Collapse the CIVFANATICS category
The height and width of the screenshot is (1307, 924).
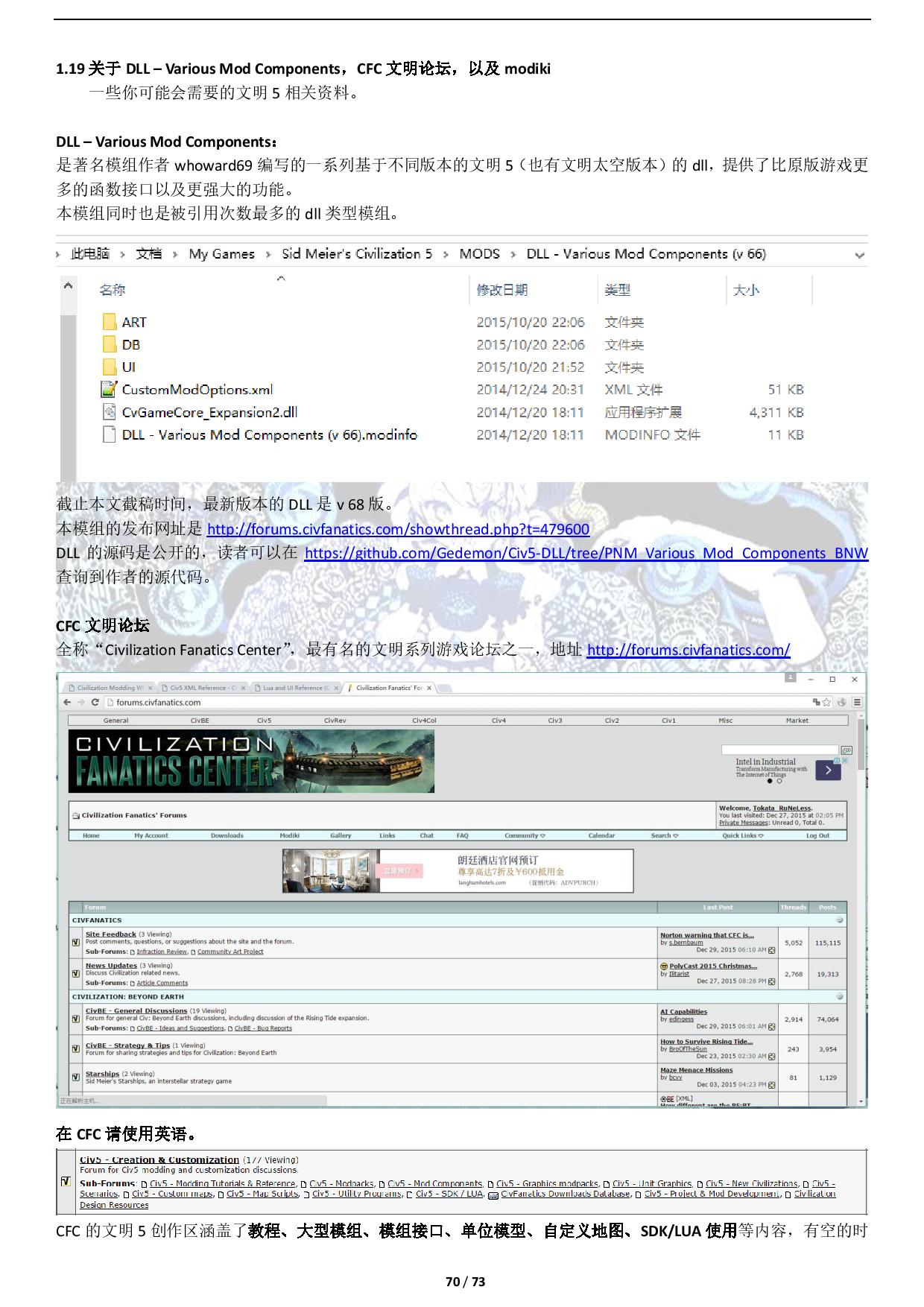coord(840,920)
